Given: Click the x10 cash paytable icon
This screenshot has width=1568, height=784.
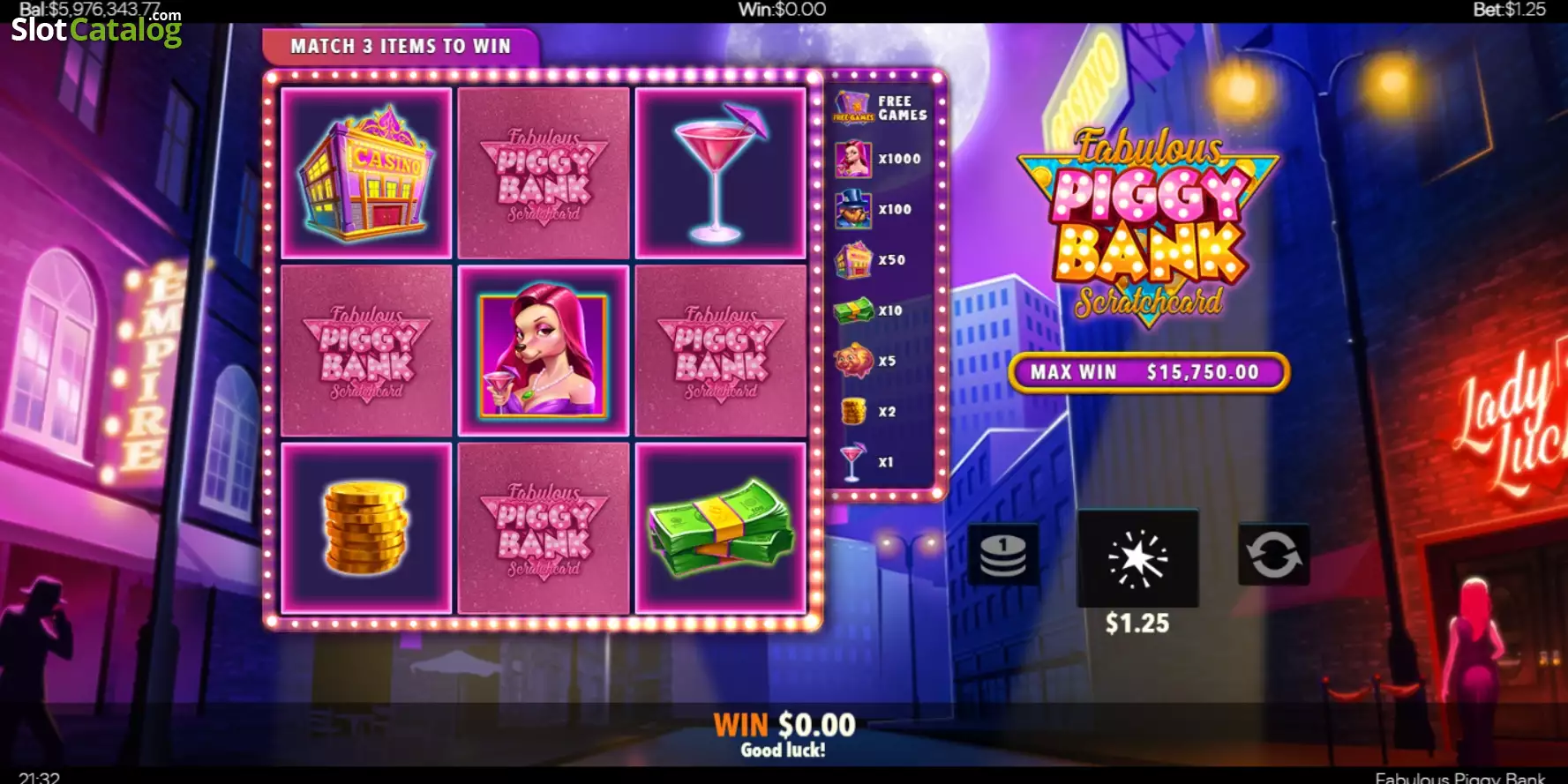Looking at the screenshot, I should coord(853,310).
